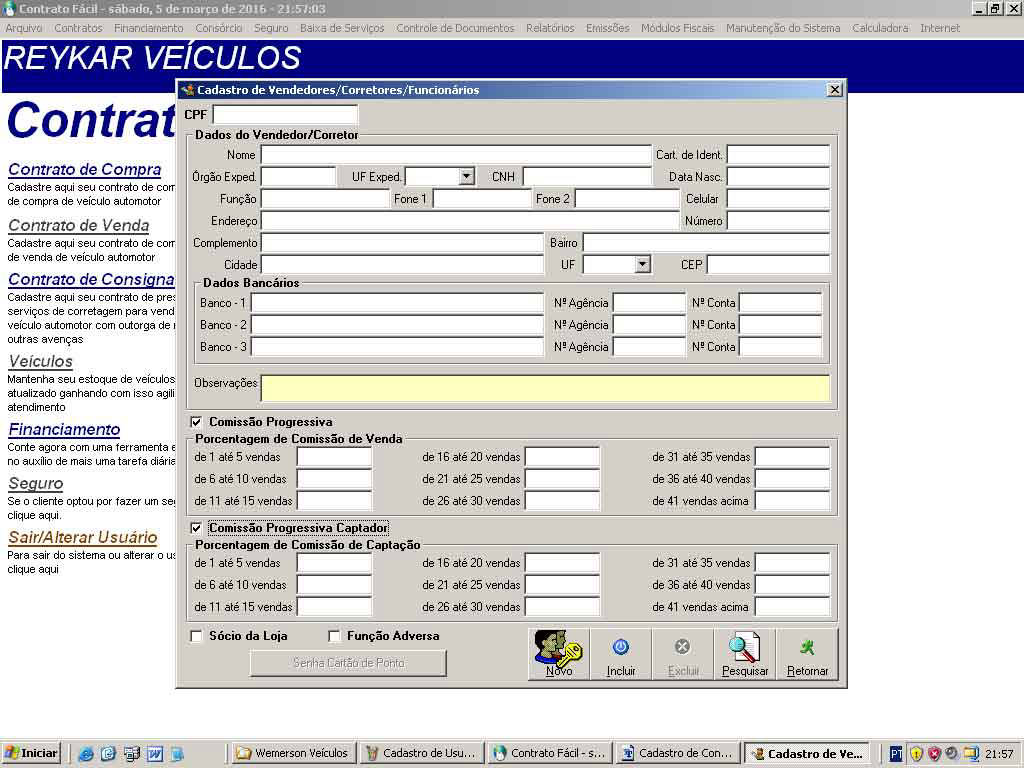Open Pesquisar with the magnifier icon

744,654
